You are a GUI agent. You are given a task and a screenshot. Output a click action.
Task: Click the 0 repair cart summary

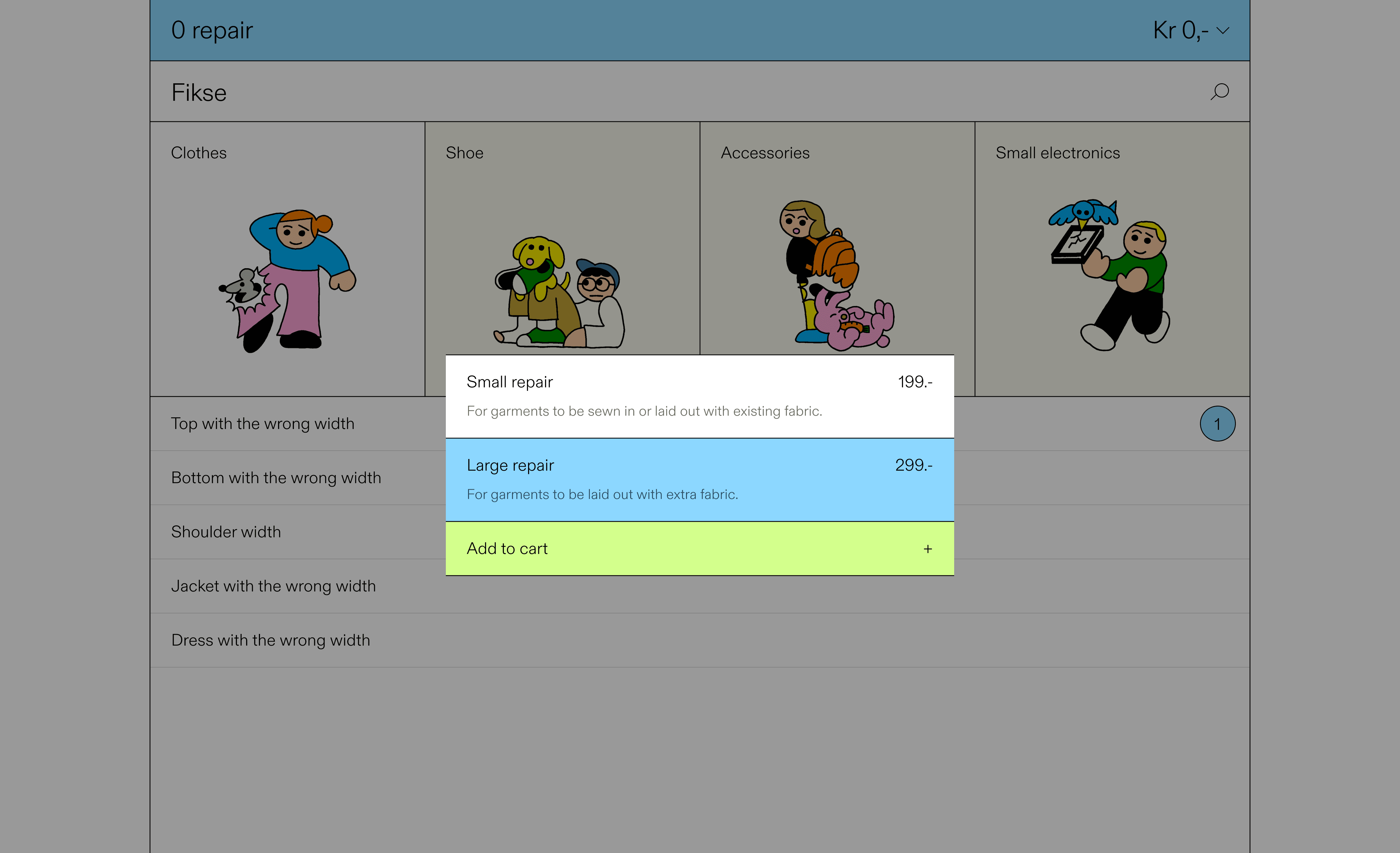pos(212,30)
